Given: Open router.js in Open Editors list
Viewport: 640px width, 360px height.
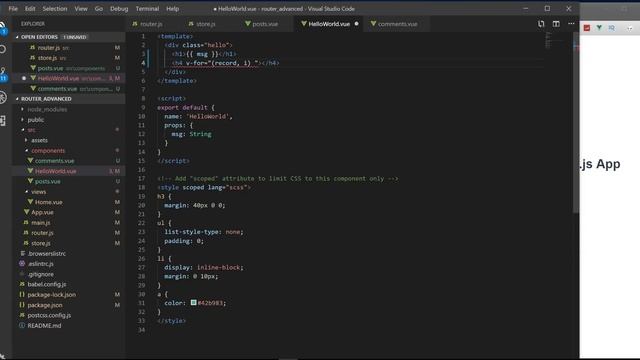Looking at the screenshot, I should [x=69, y=48].
